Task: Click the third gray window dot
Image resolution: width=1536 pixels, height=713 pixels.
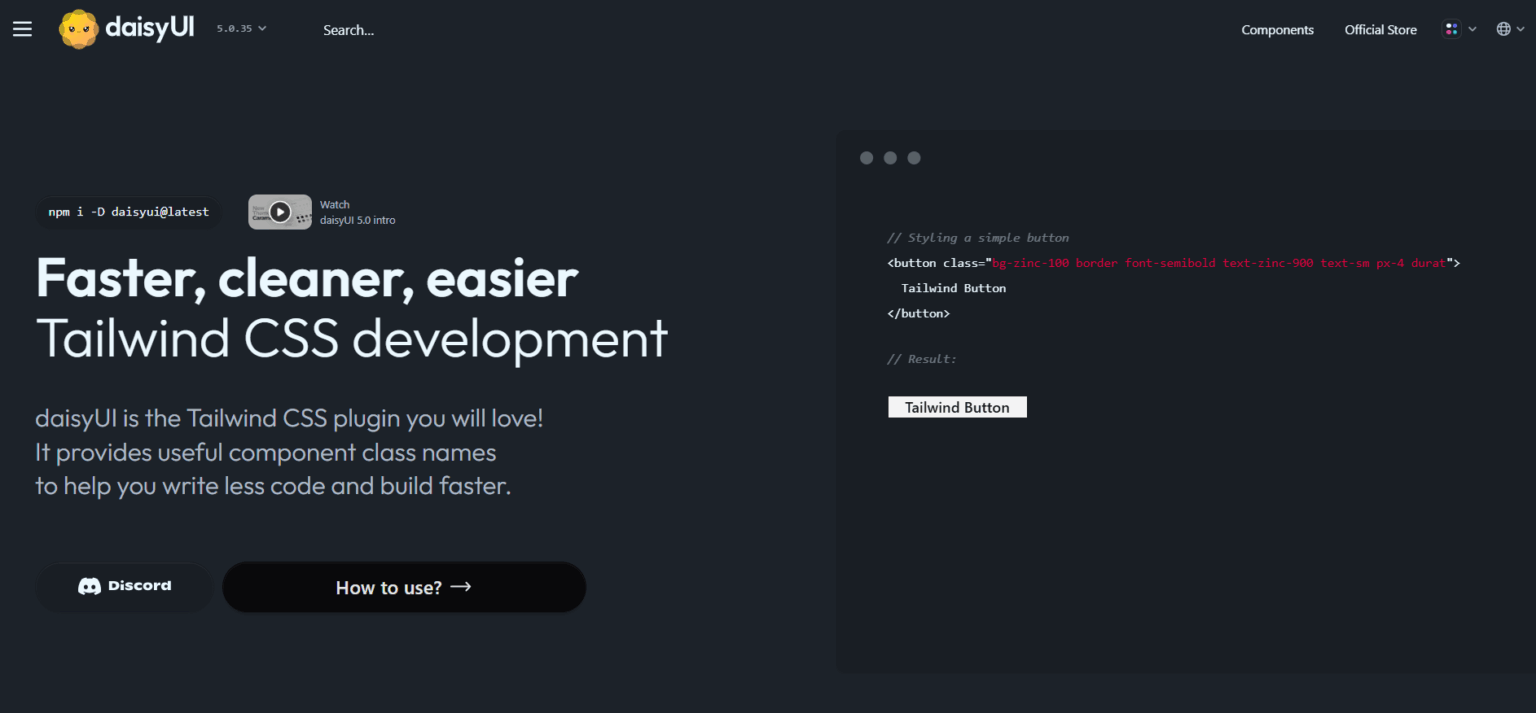Action: (x=914, y=158)
